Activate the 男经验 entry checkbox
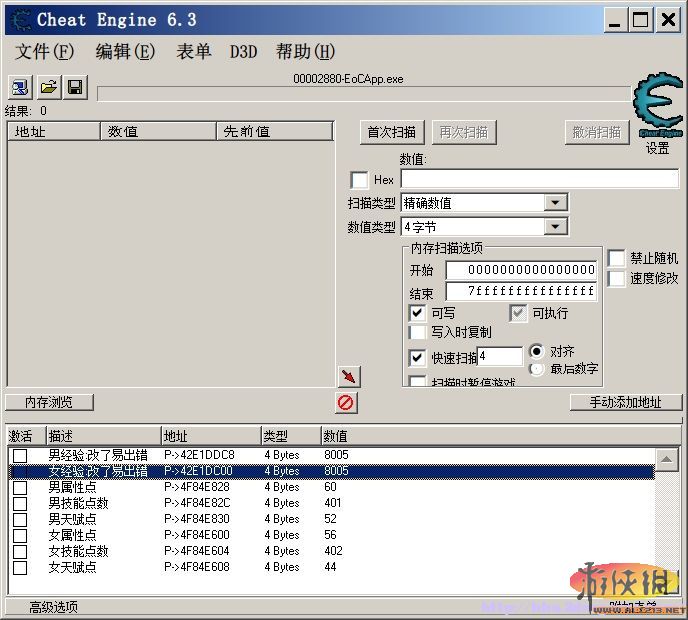The height and width of the screenshot is (620, 688). [20, 455]
